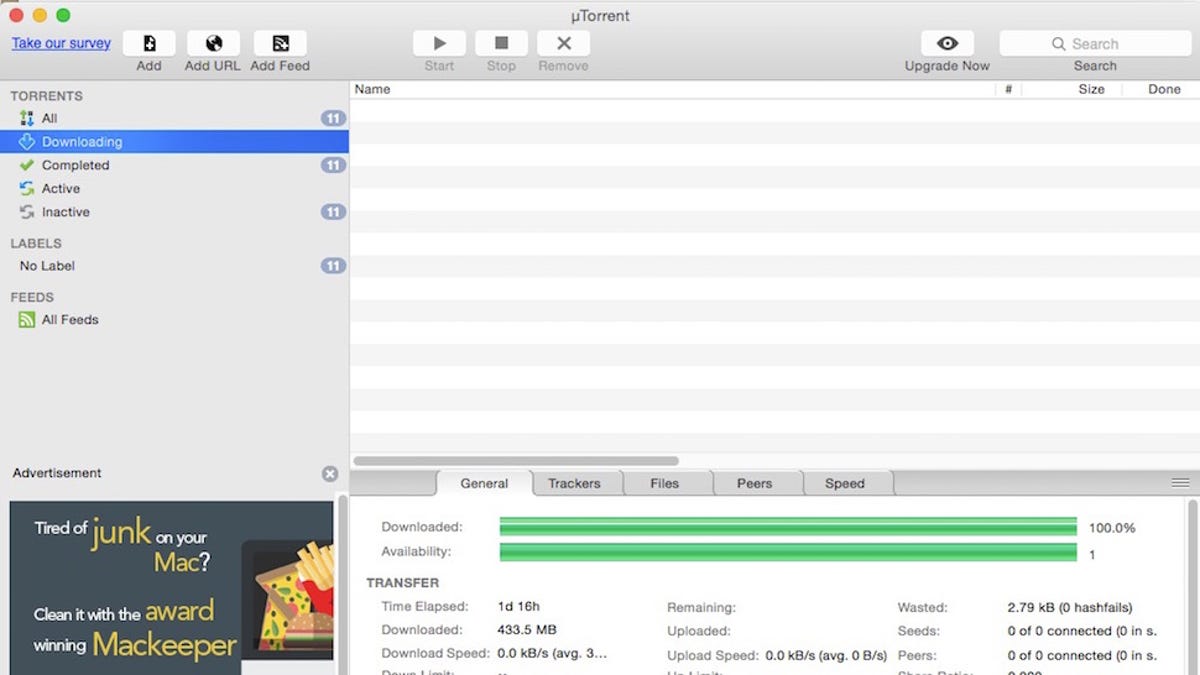Image resolution: width=1200 pixels, height=675 pixels.
Task: Select the Active sidebar category
Action: pos(174,188)
